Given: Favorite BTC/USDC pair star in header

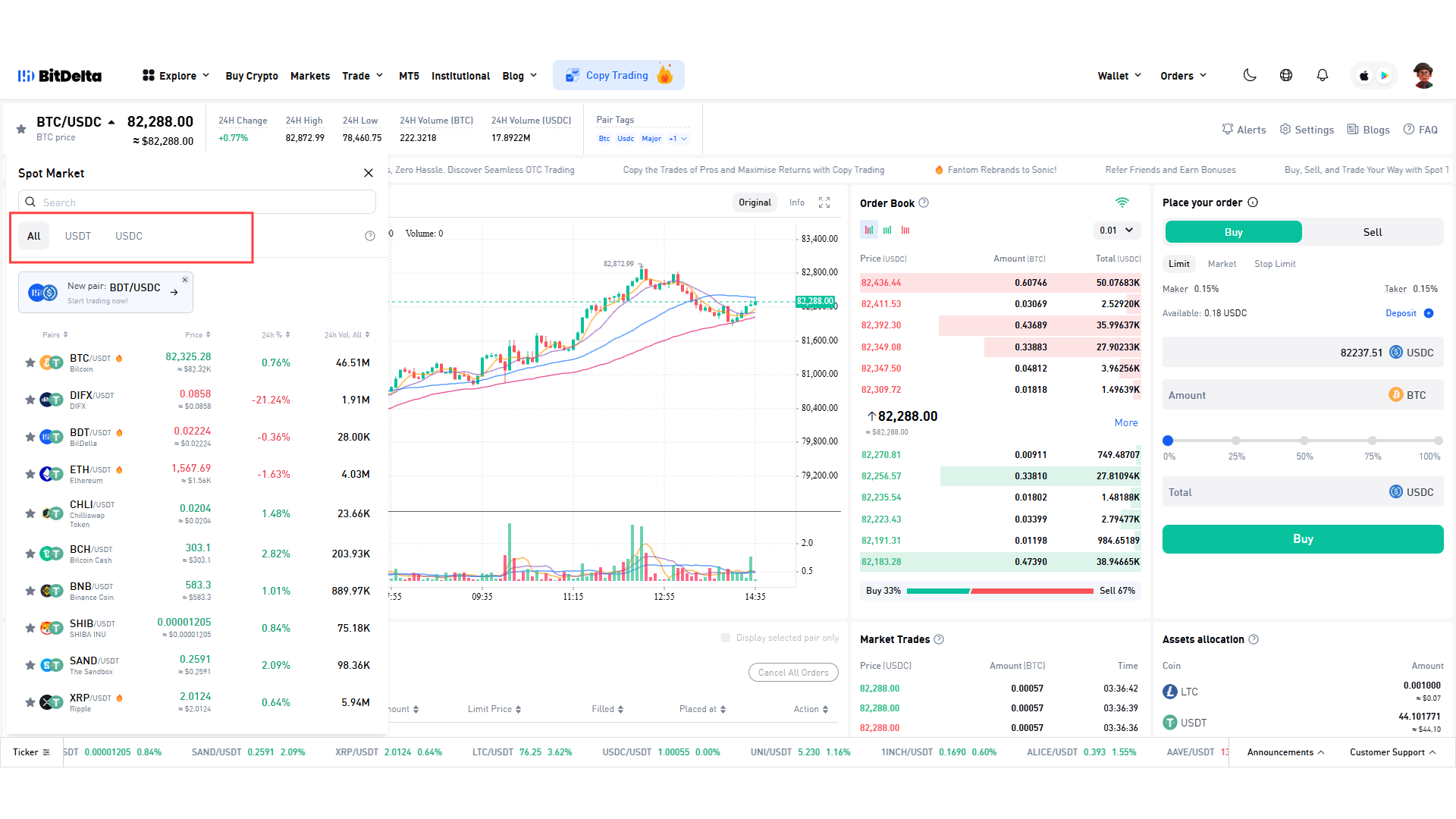Looking at the screenshot, I should pos(21,129).
